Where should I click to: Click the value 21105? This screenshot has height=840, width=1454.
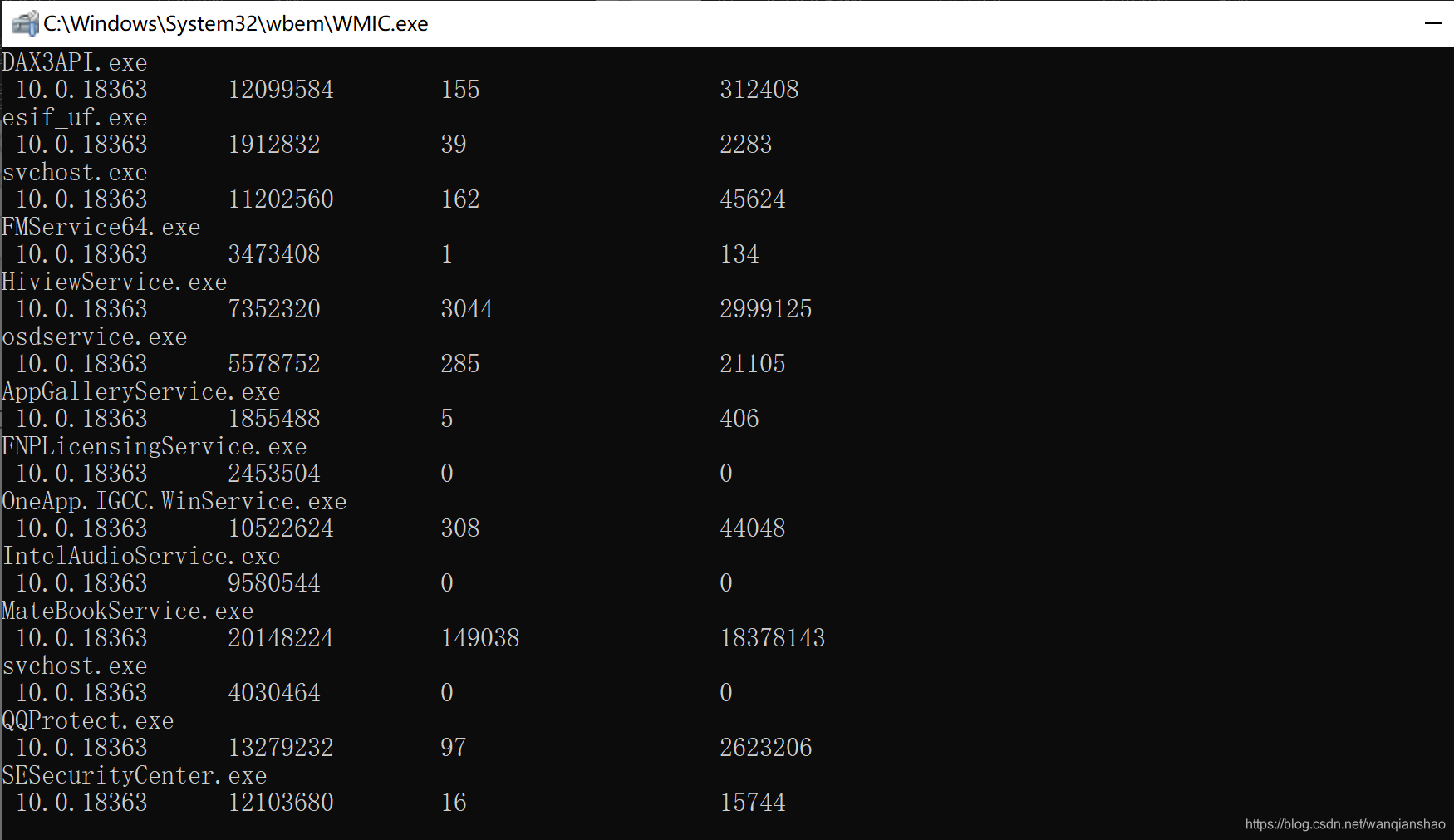[x=753, y=364]
